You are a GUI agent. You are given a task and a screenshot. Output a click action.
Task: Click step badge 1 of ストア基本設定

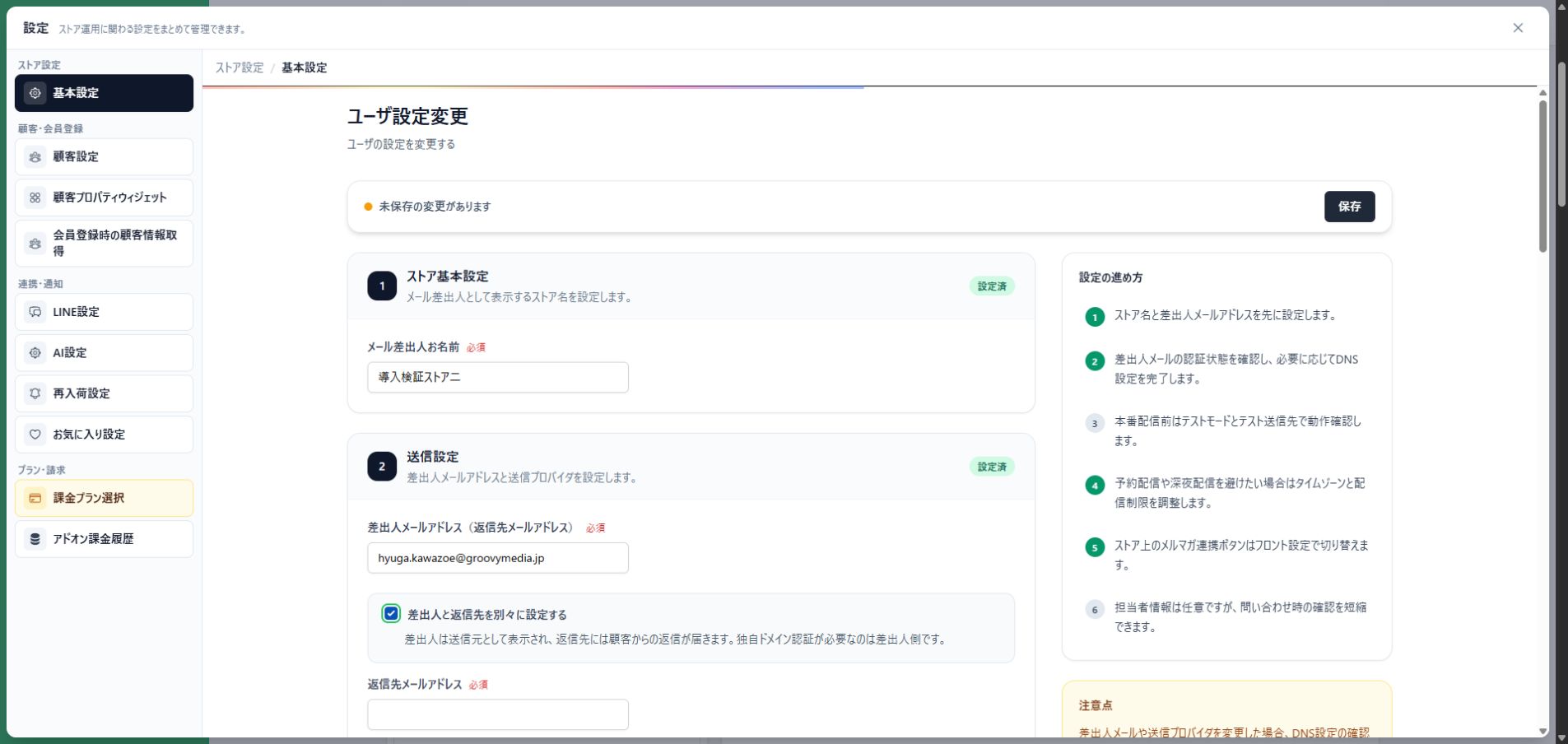coord(382,286)
